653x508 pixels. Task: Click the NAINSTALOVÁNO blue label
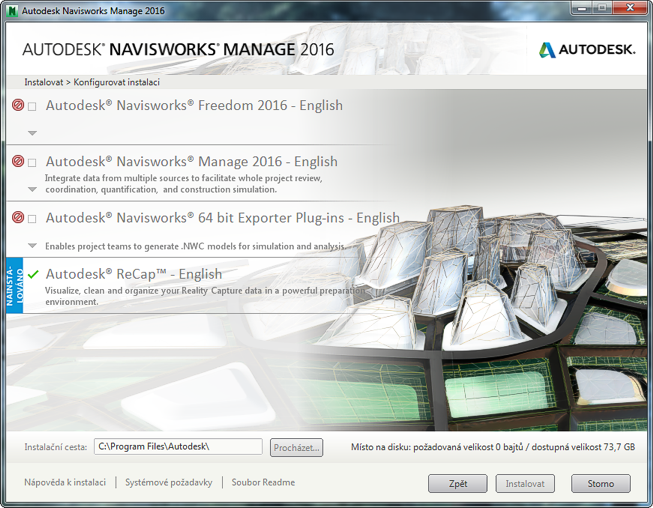[15, 286]
